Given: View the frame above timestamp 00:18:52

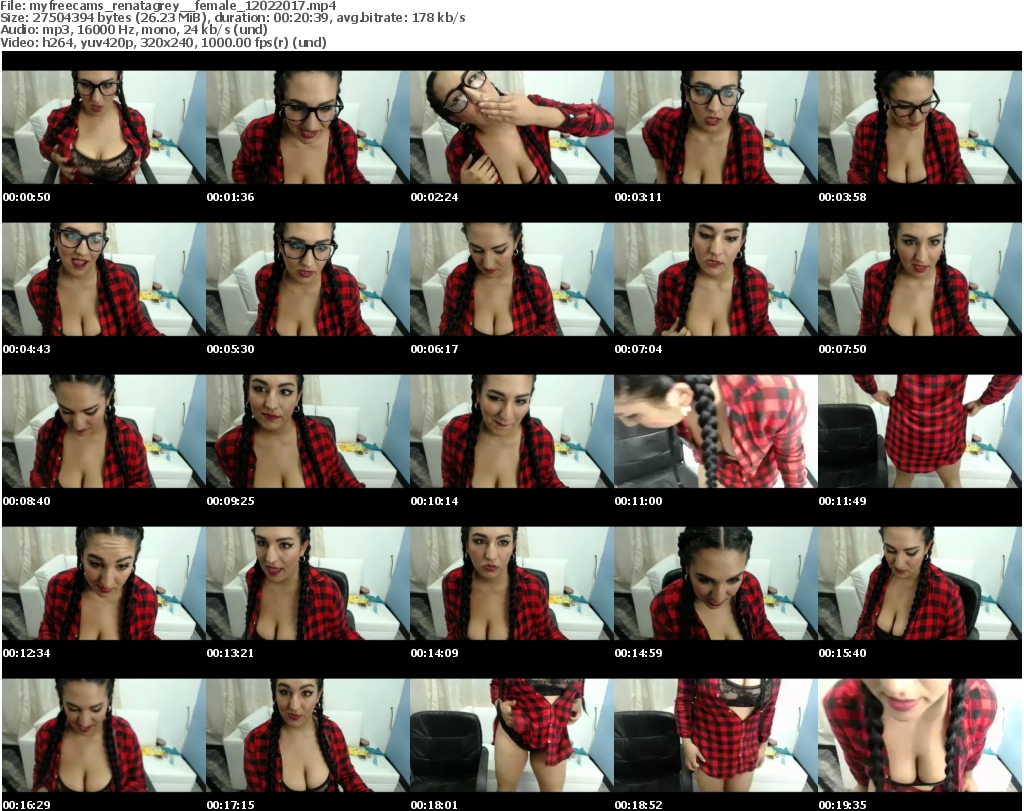Looking at the screenshot, I should [716, 735].
